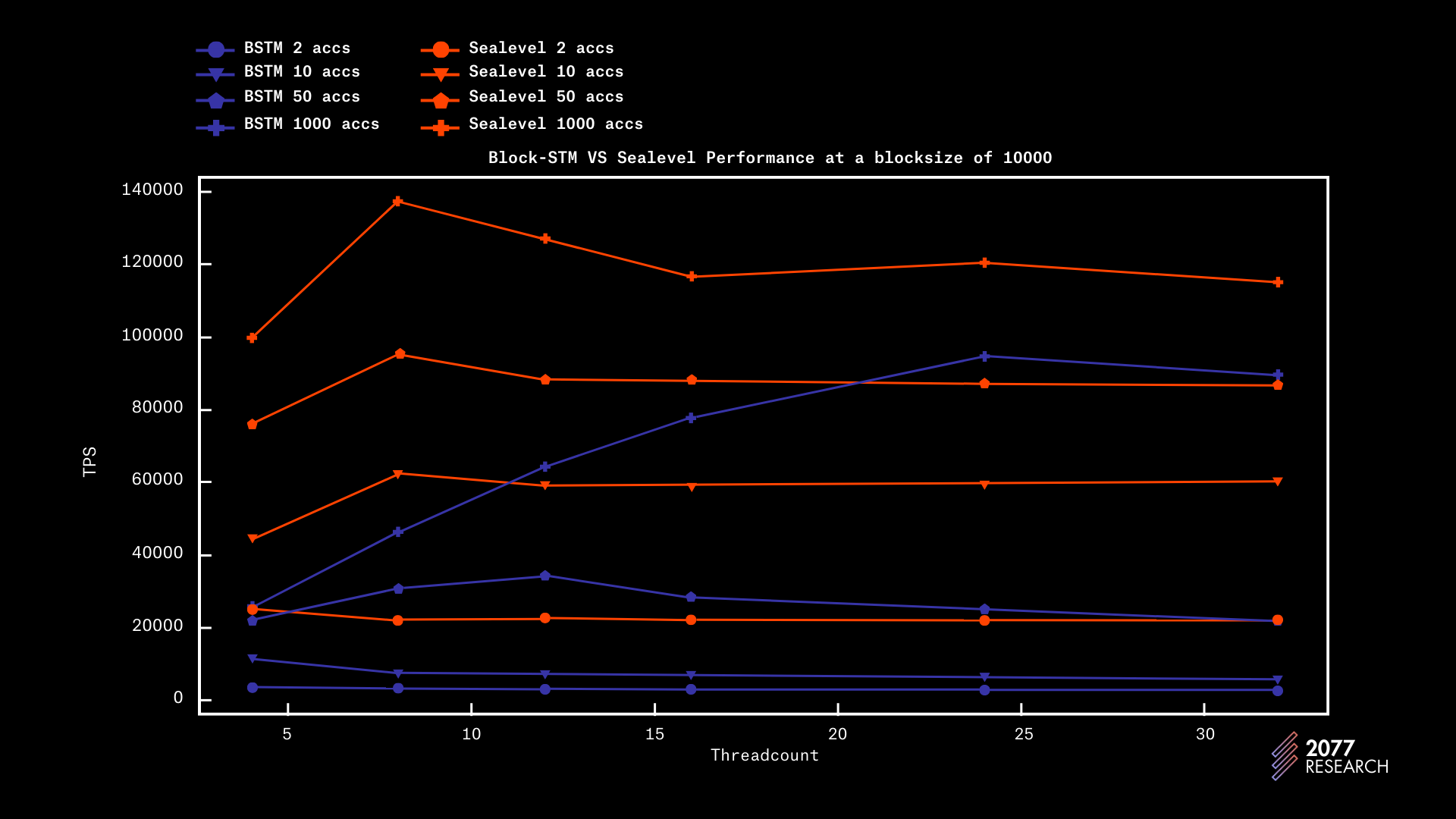Click the Sealevel 2 accs circle legend marker

[x=441, y=50]
